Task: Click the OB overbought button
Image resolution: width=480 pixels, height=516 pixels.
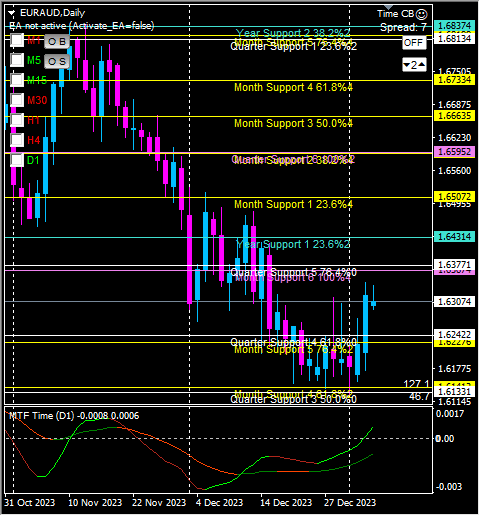Action: click(57, 41)
